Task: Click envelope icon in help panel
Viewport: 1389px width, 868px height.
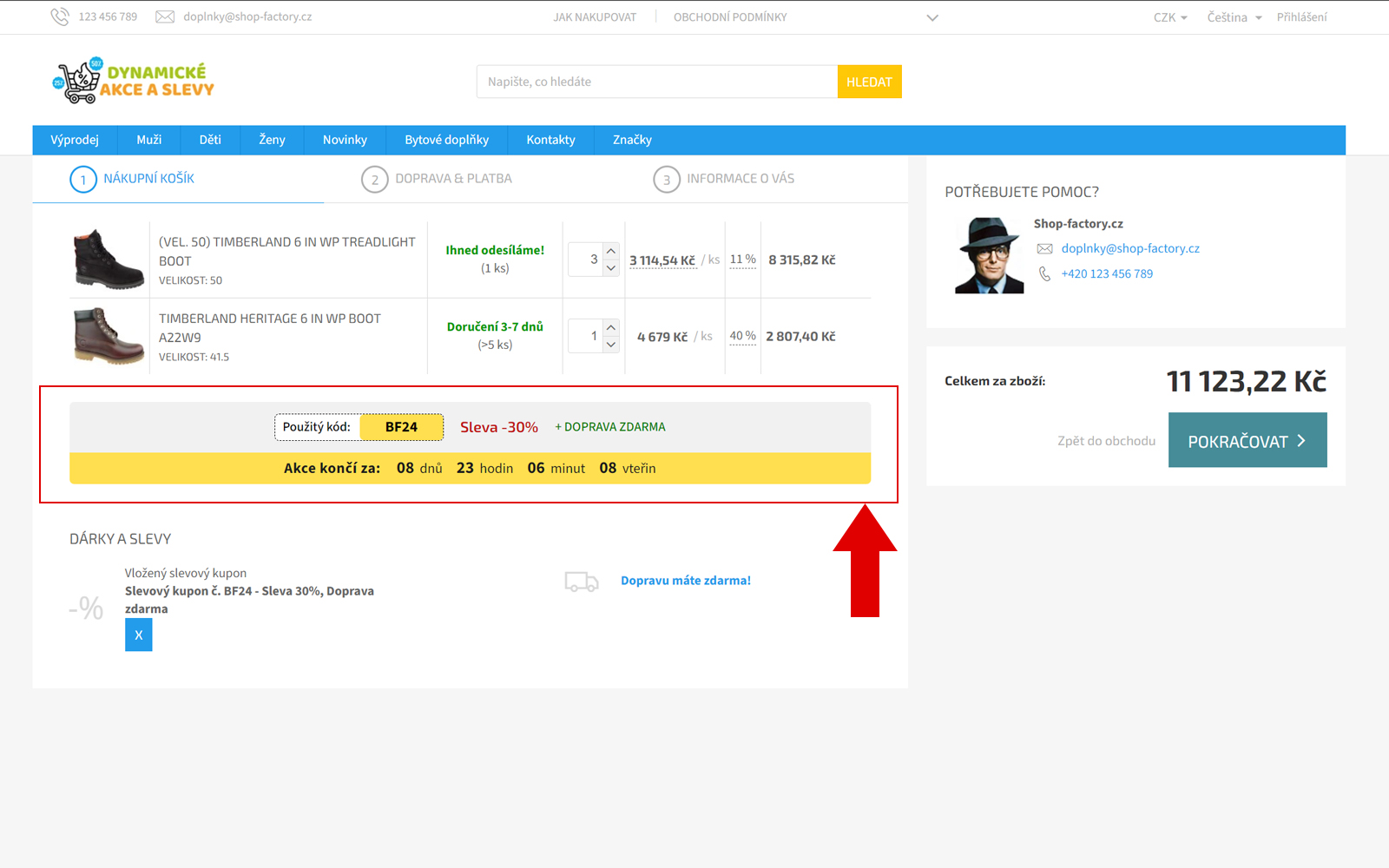Action: pyautogui.click(x=1045, y=249)
